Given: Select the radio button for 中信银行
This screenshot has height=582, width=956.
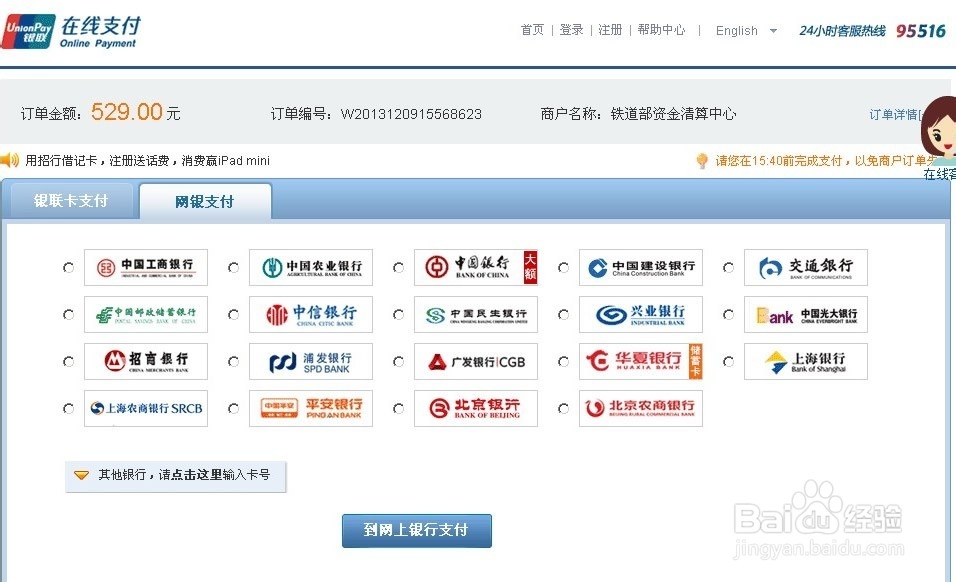Looking at the screenshot, I should coord(232,314).
